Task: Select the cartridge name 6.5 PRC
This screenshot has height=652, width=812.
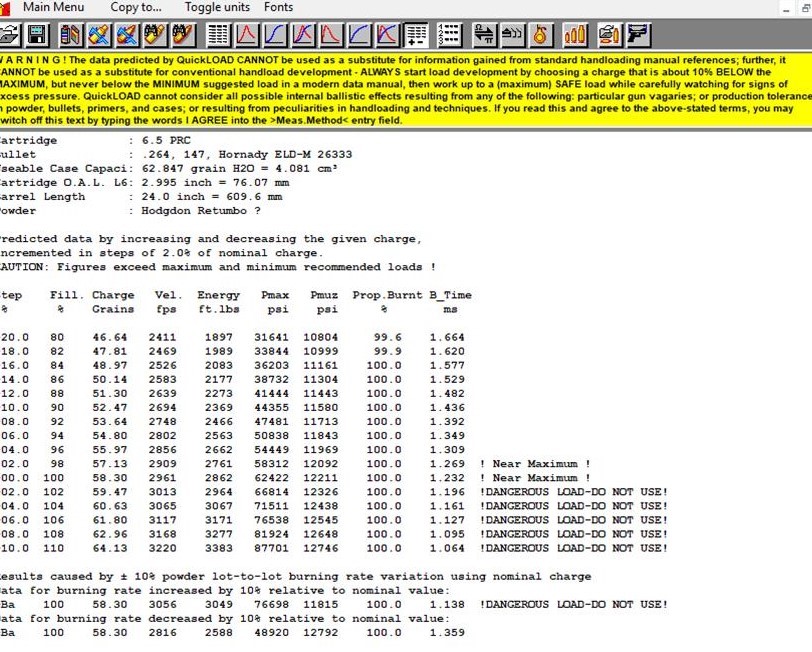Action: coord(166,140)
